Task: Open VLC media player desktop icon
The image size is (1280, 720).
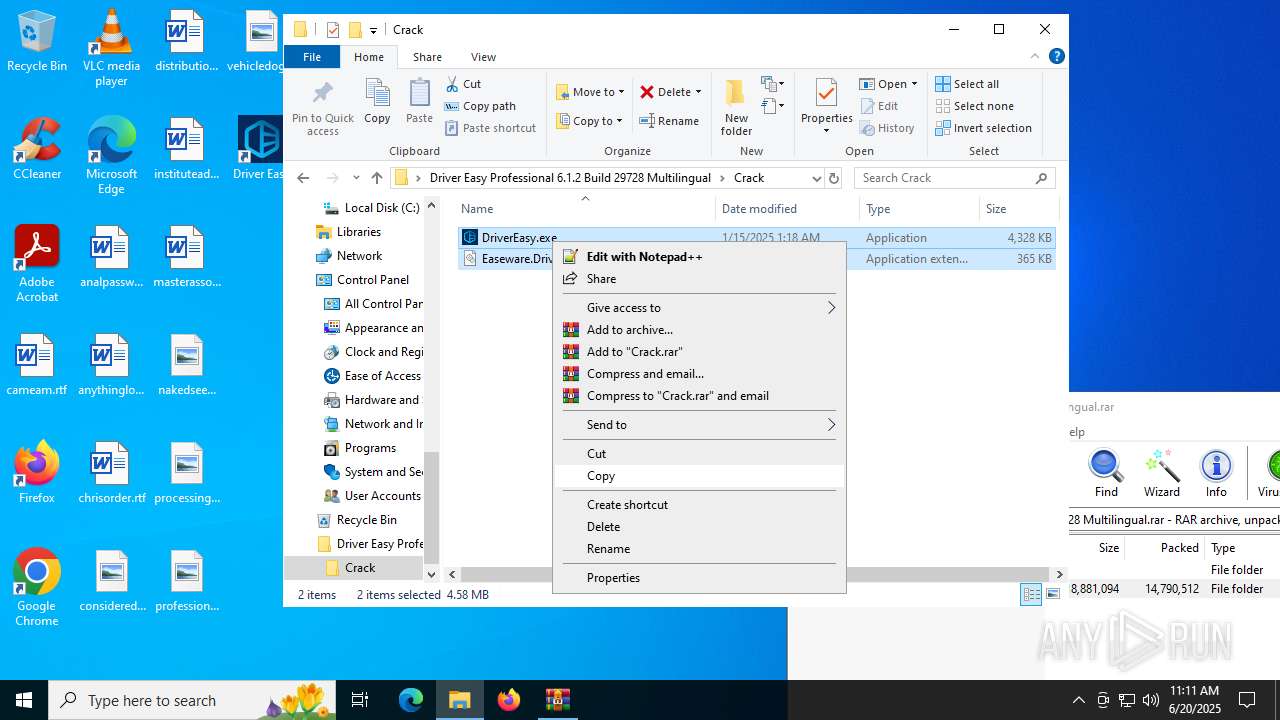Action: pyautogui.click(x=111, y=48)
